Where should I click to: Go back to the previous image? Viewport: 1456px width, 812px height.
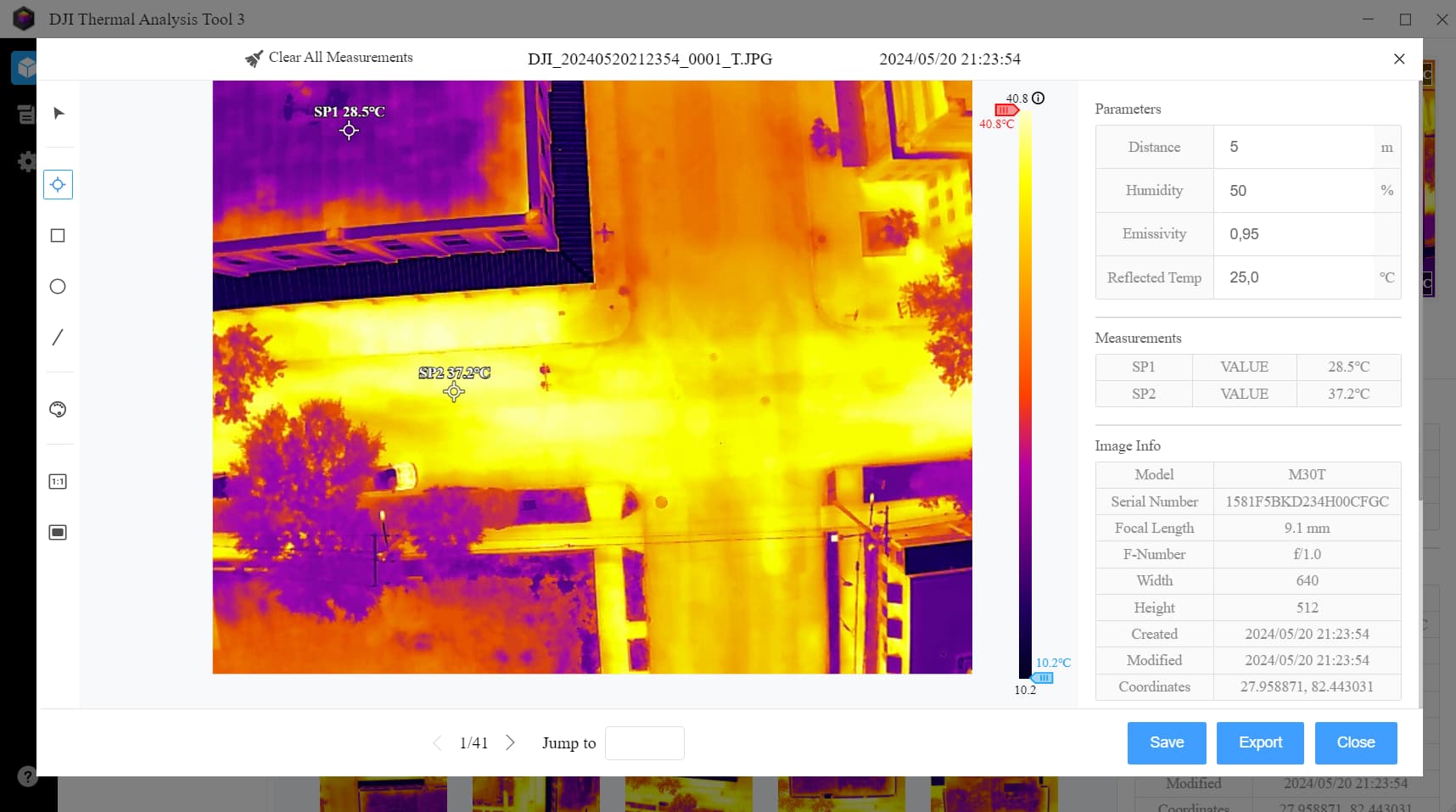pos(437,742)
